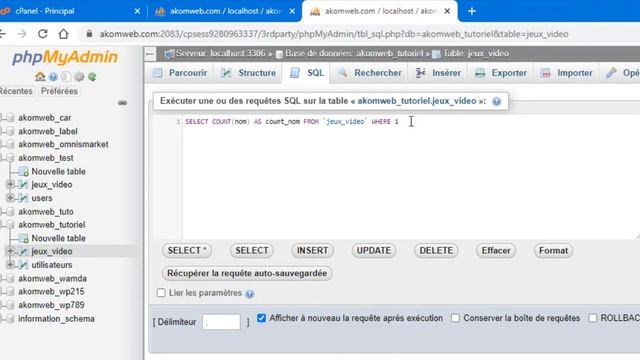
Task: Open the Préférées sidebar tab
Action: point(59,91)
